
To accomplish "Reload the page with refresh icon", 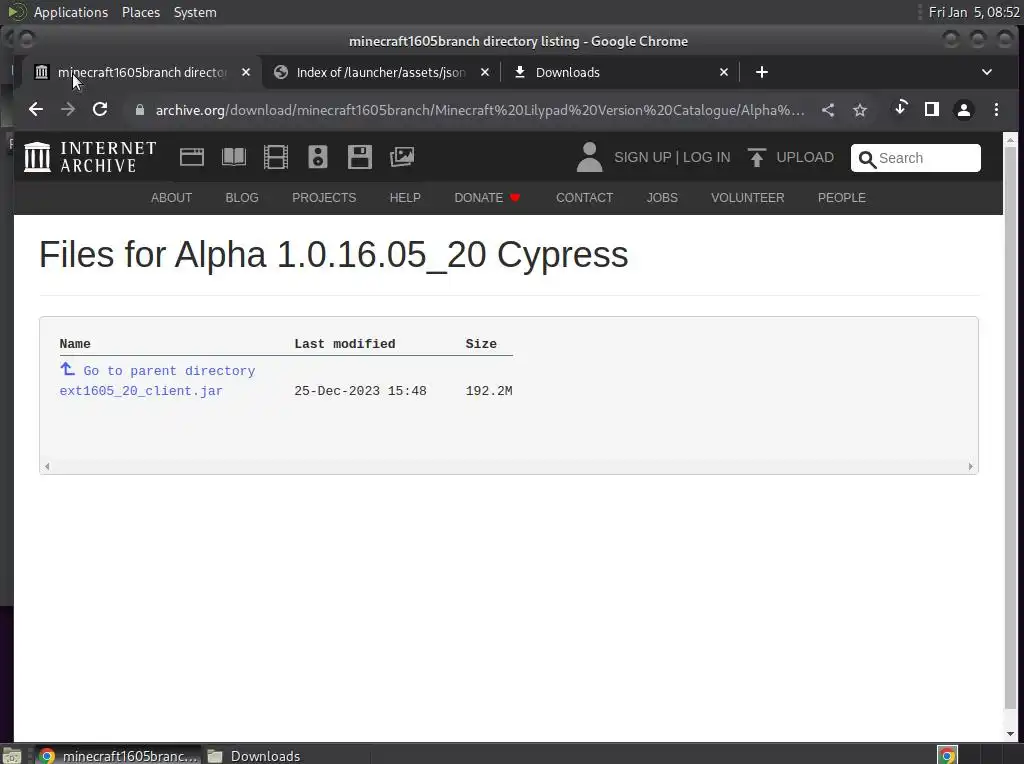I will point(100,109).
